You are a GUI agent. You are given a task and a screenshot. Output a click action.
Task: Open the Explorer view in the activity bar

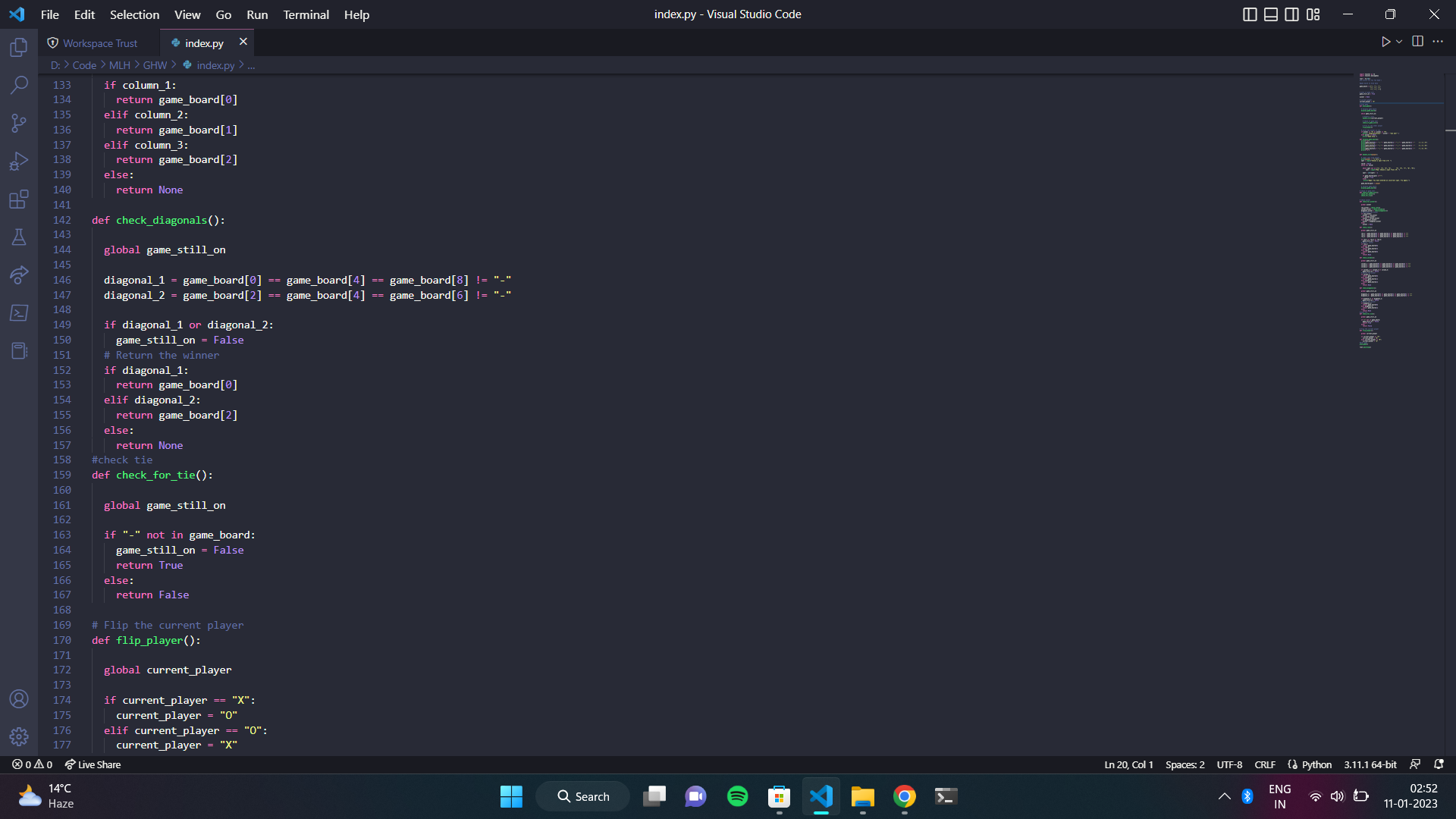pos(19,48)
